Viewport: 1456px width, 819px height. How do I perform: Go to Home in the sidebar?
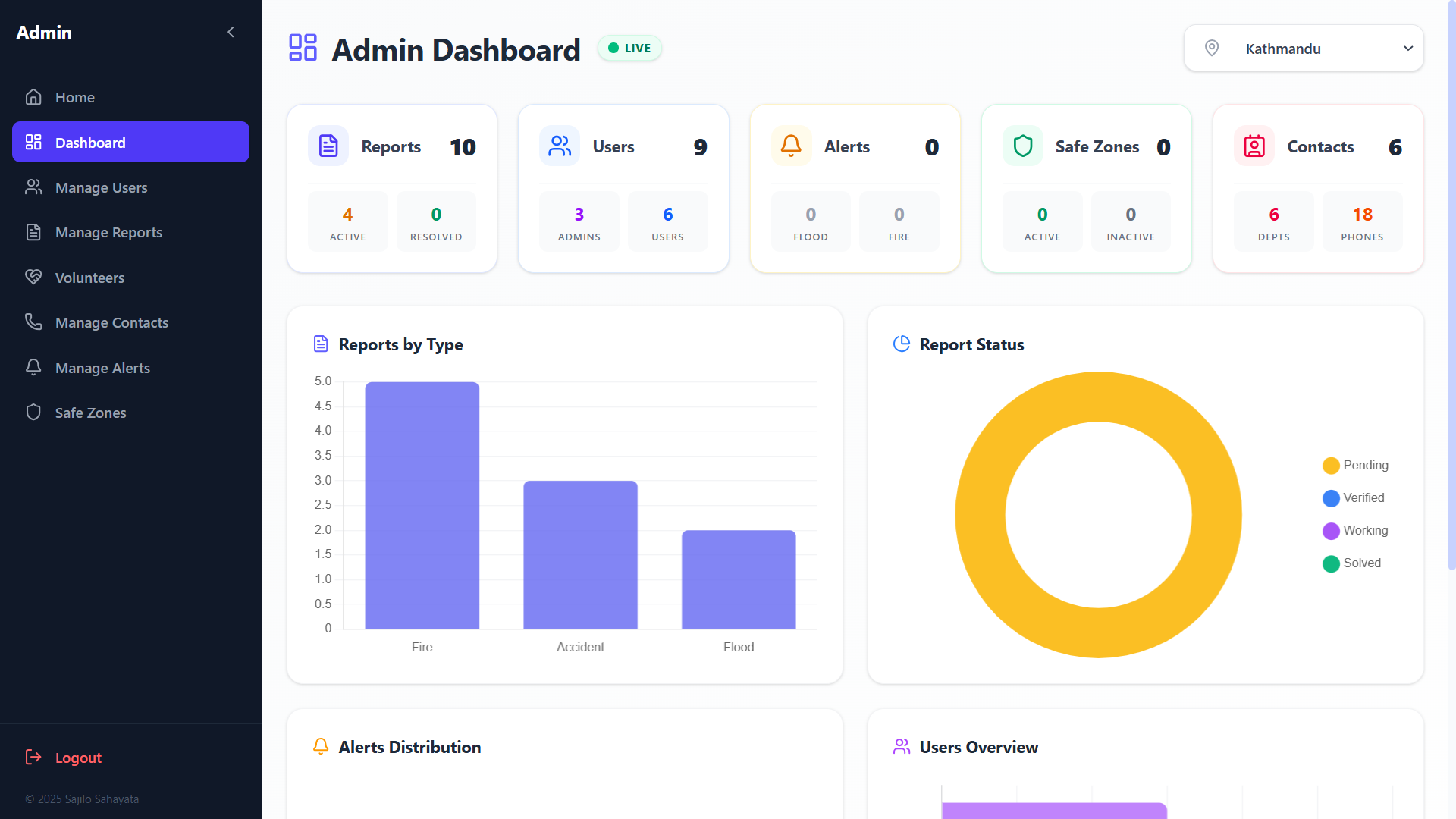tap(130, 97)
